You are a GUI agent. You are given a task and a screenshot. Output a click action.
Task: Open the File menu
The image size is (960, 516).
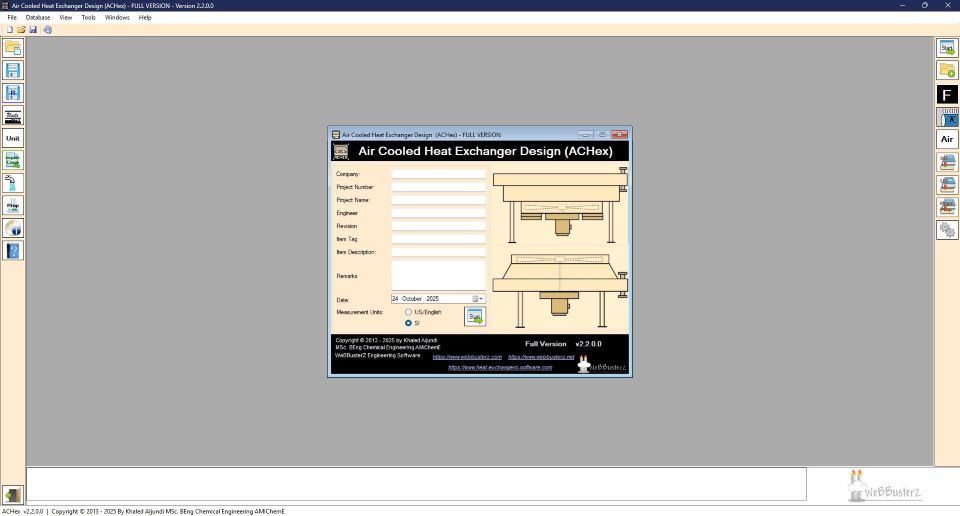[x=12, y=18]
